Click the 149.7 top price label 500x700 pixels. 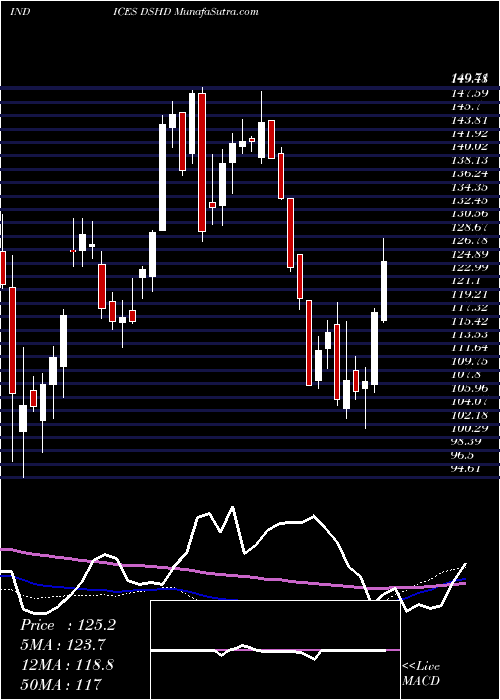[x=469, y=80]
